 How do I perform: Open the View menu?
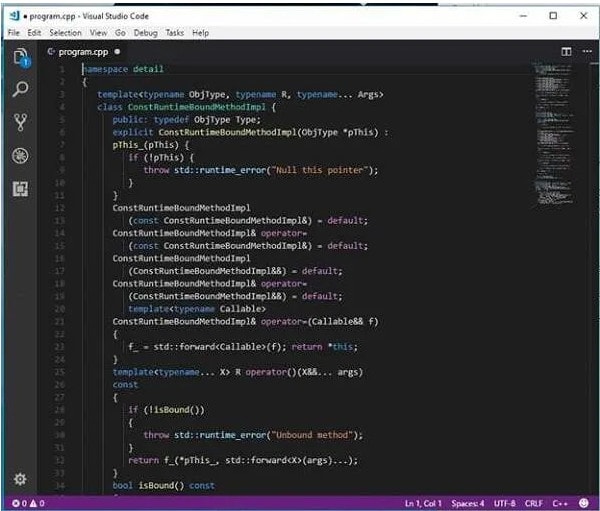[x=98, y=33]
